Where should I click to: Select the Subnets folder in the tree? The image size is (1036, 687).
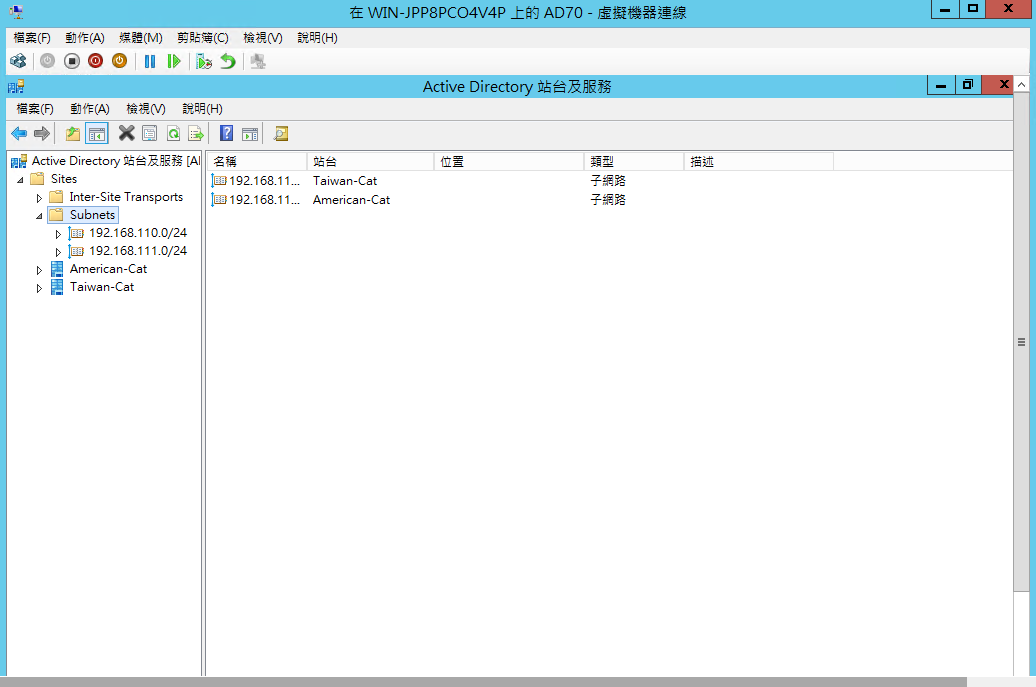click(x=92, y=215)
